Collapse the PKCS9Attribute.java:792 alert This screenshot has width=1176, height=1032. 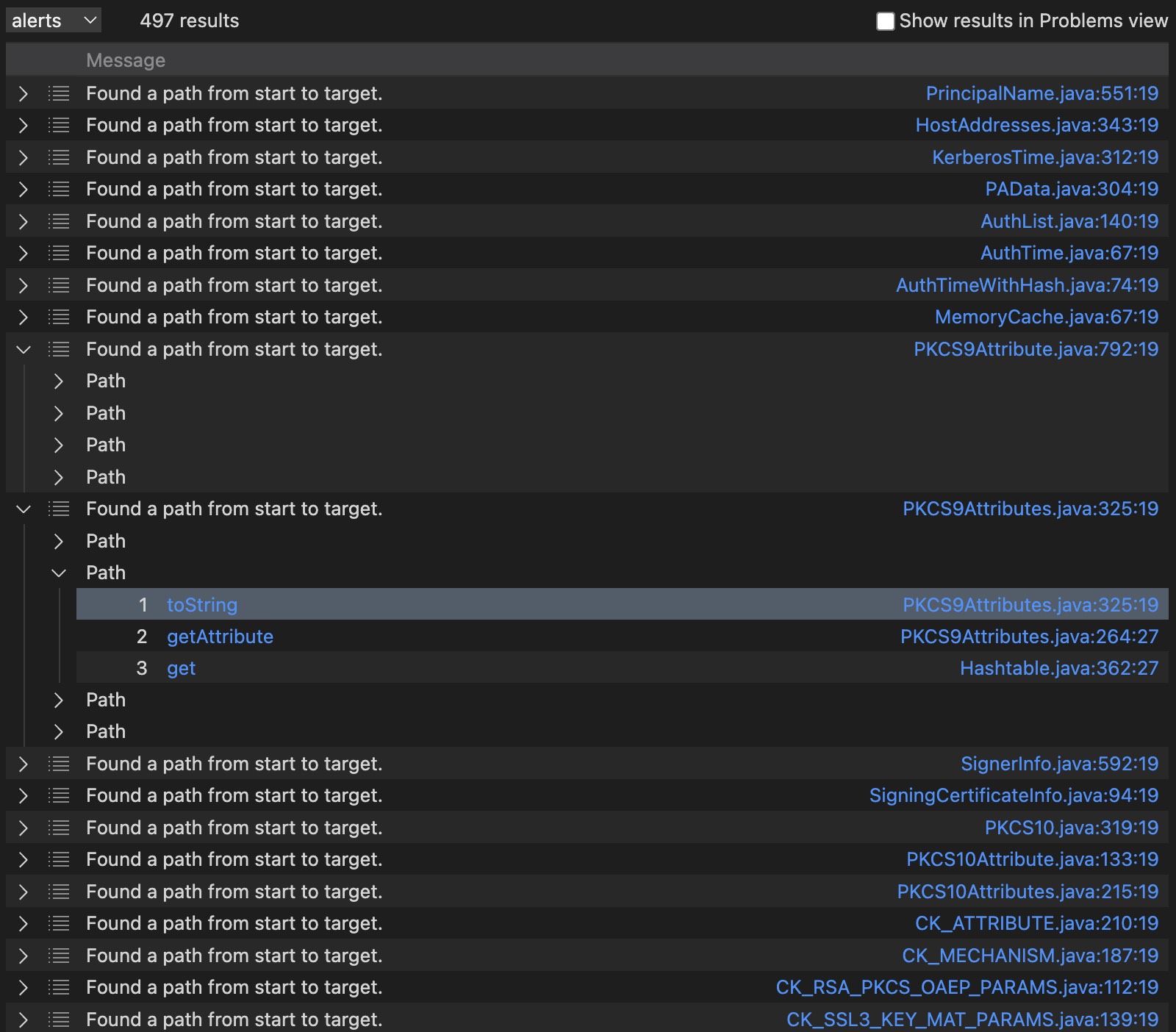23,349
